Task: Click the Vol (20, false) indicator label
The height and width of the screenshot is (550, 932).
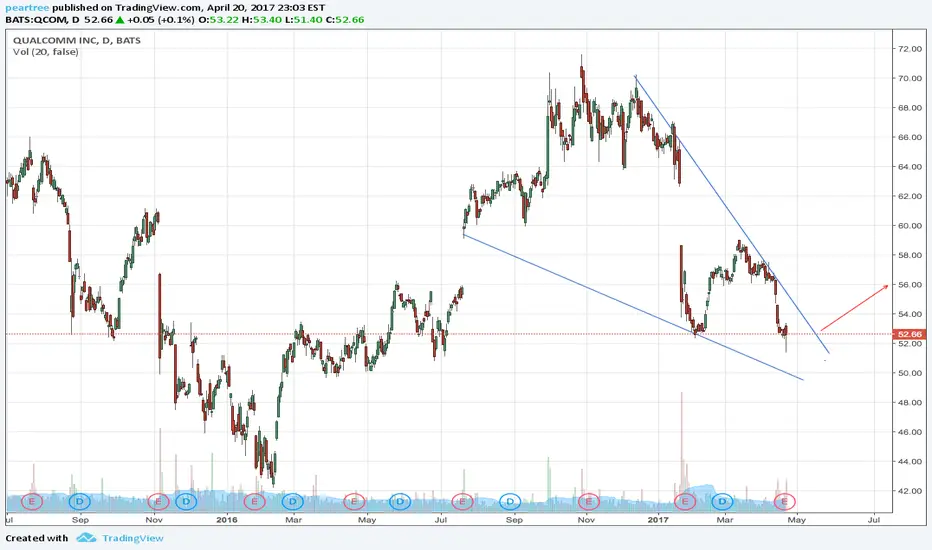Action: pyautogui.click(x=46, y=52)
